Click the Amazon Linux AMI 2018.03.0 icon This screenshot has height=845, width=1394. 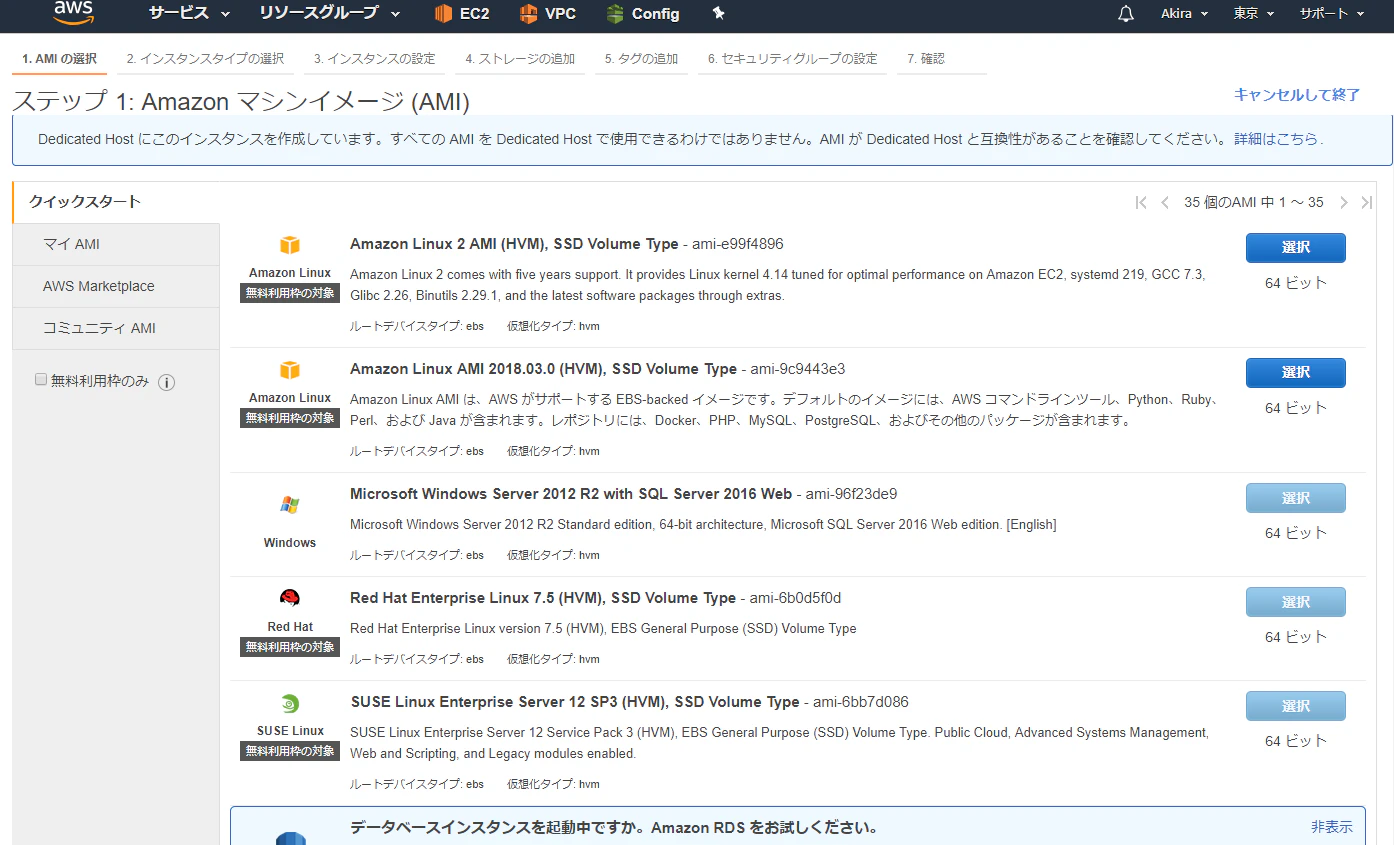coord(290,370)
